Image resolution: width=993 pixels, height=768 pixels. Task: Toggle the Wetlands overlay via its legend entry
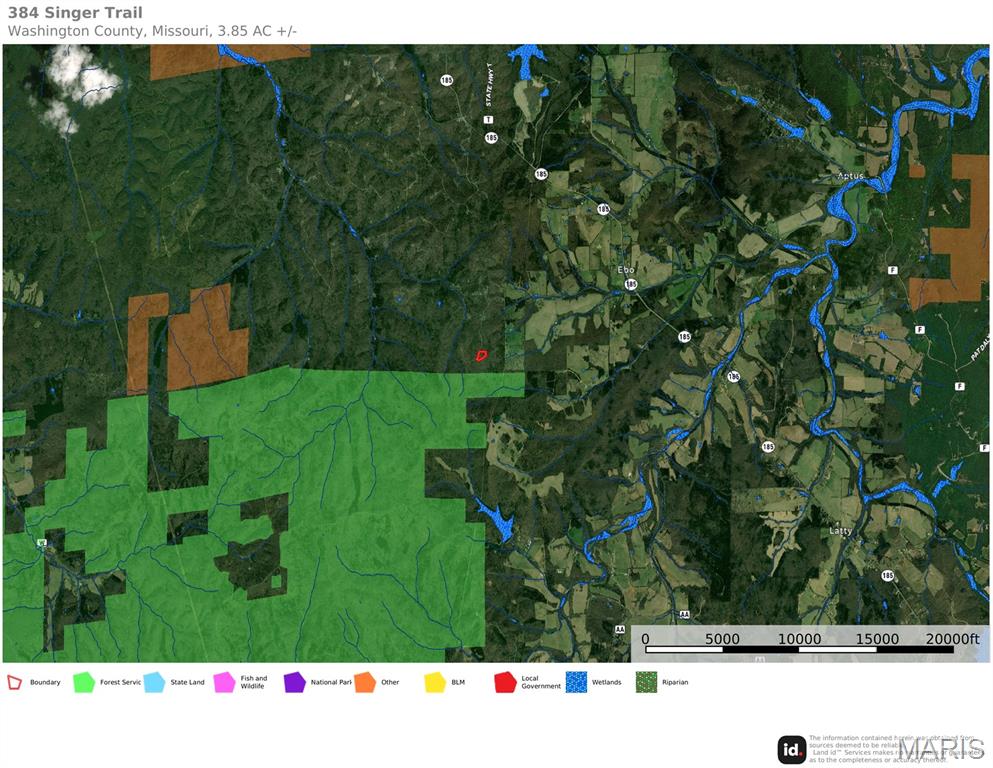tap(577, 681)
